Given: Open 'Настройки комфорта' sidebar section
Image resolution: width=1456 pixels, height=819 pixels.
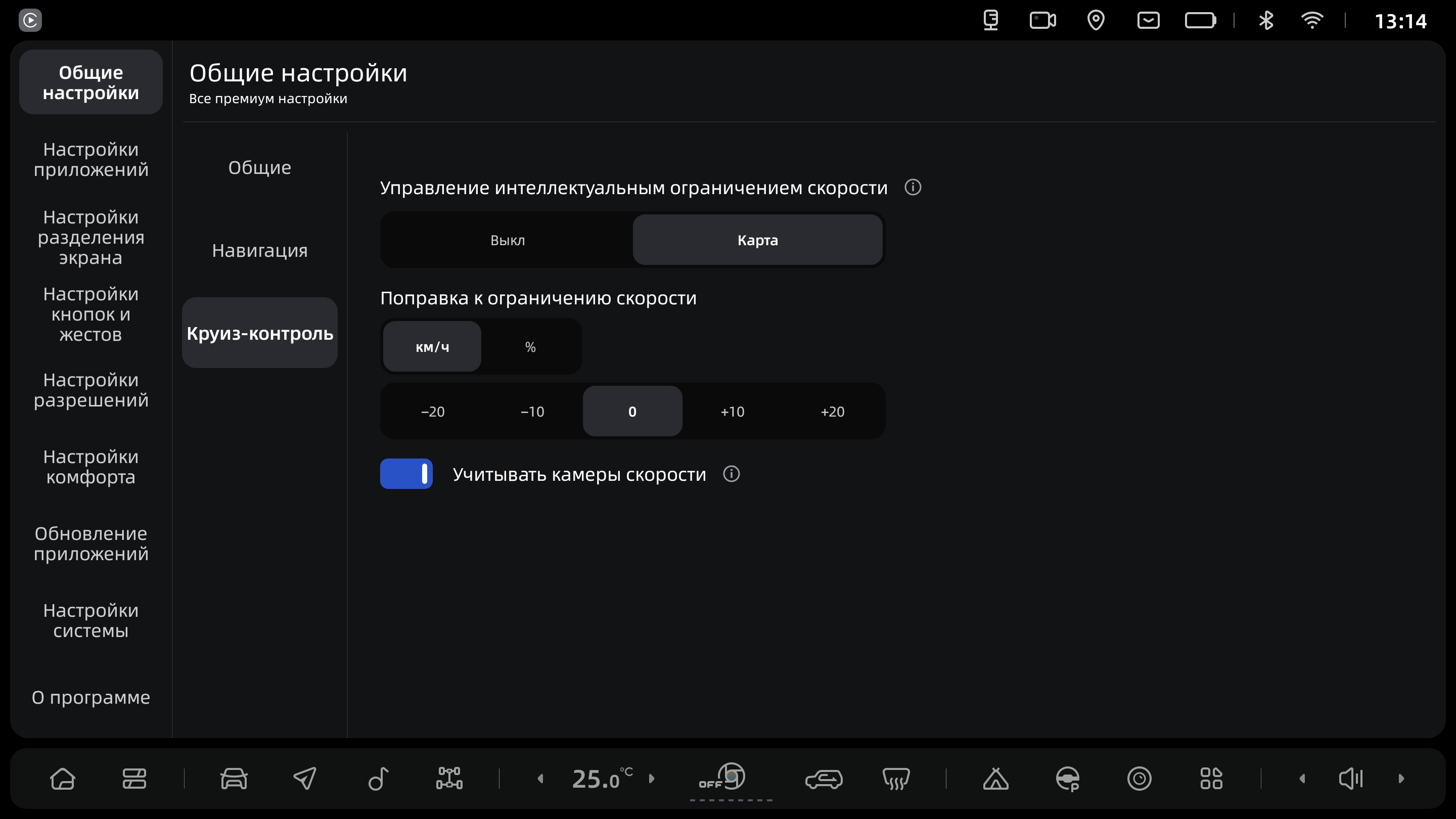Looking at the screenshot, I should 91,467.
